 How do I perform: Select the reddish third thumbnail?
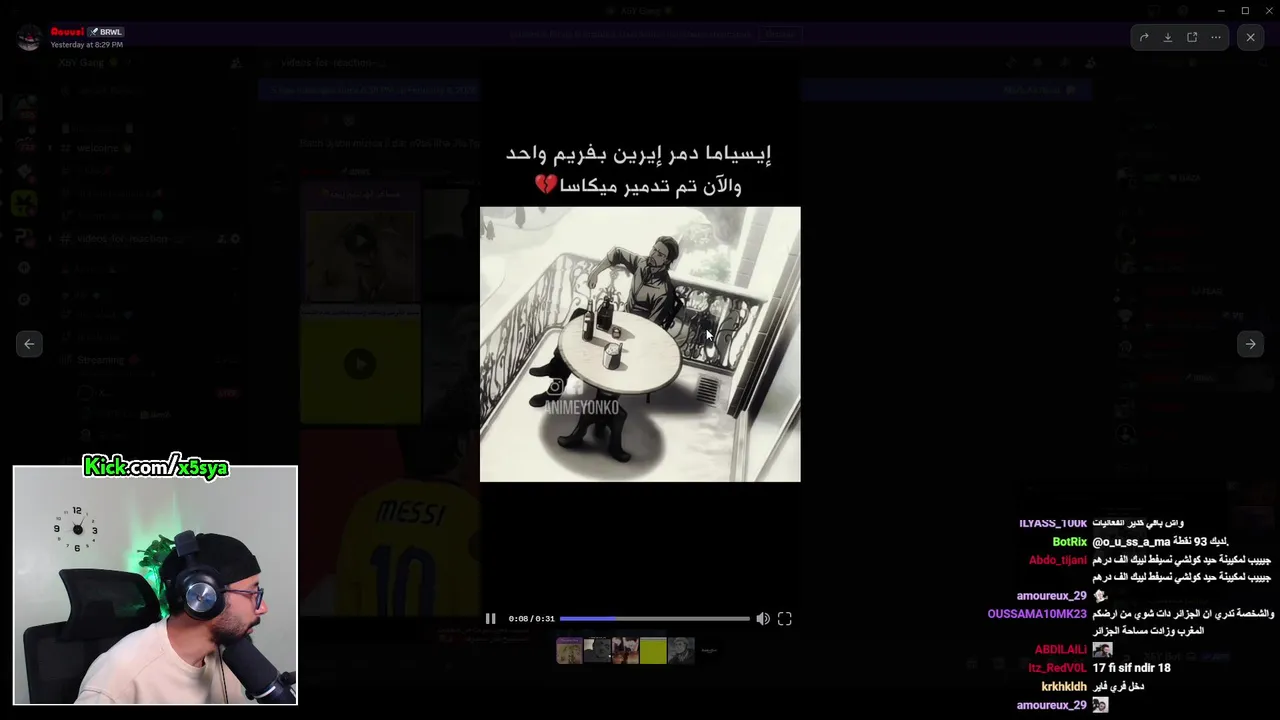[625, 650]
